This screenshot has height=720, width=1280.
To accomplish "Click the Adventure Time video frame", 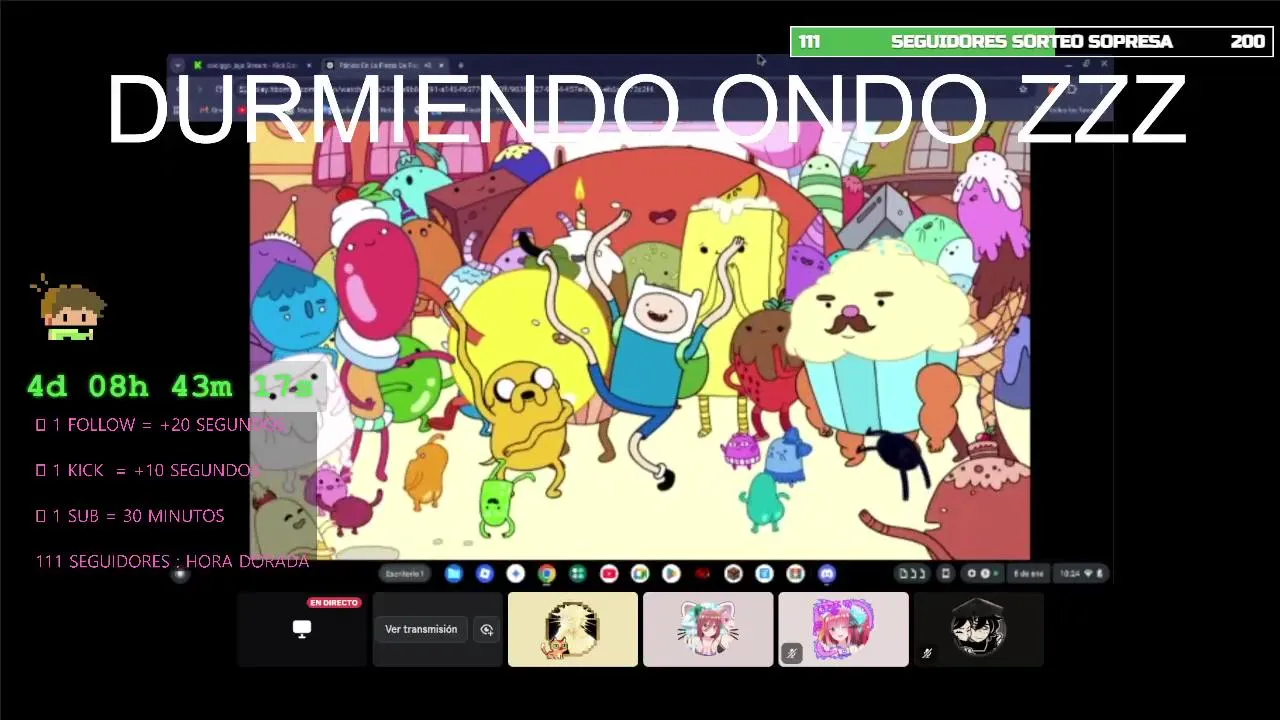I will [x=640, y=340].
